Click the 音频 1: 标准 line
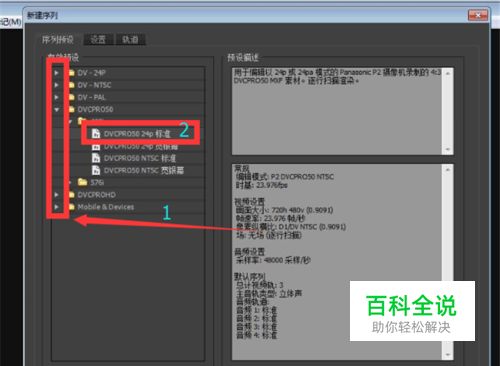 [256, 310]
